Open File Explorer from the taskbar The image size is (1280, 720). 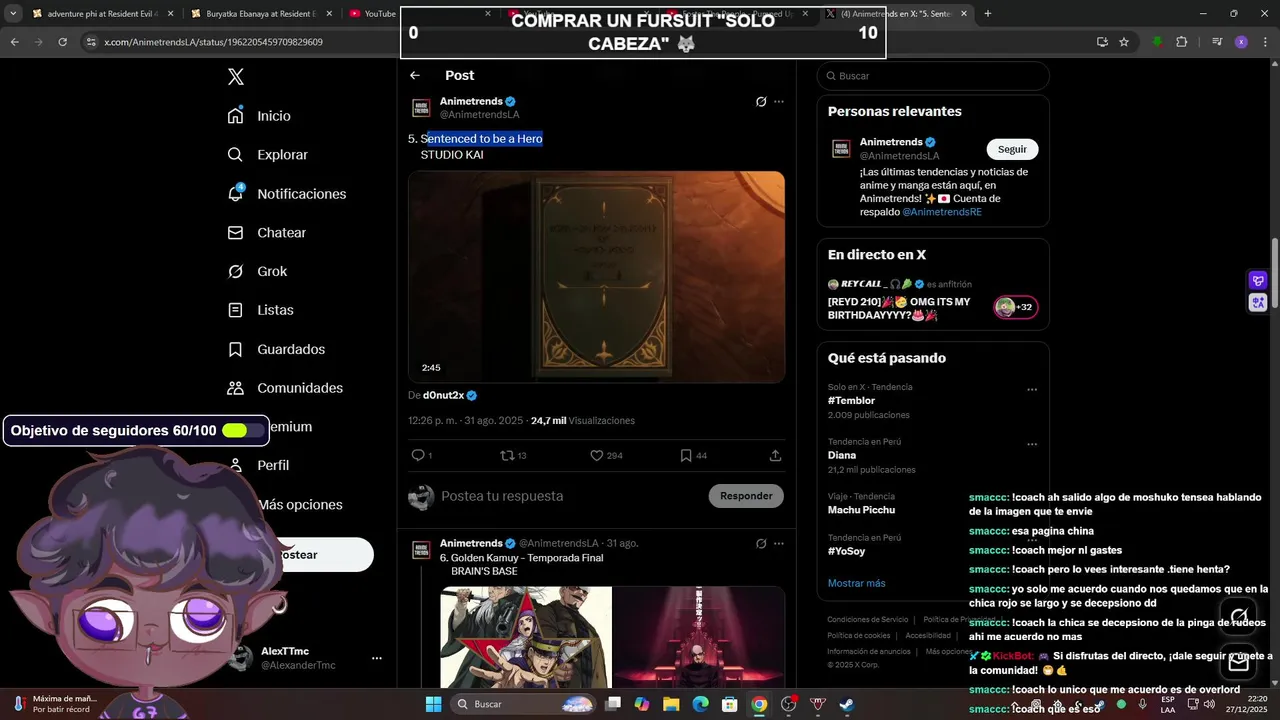(671, 704)
